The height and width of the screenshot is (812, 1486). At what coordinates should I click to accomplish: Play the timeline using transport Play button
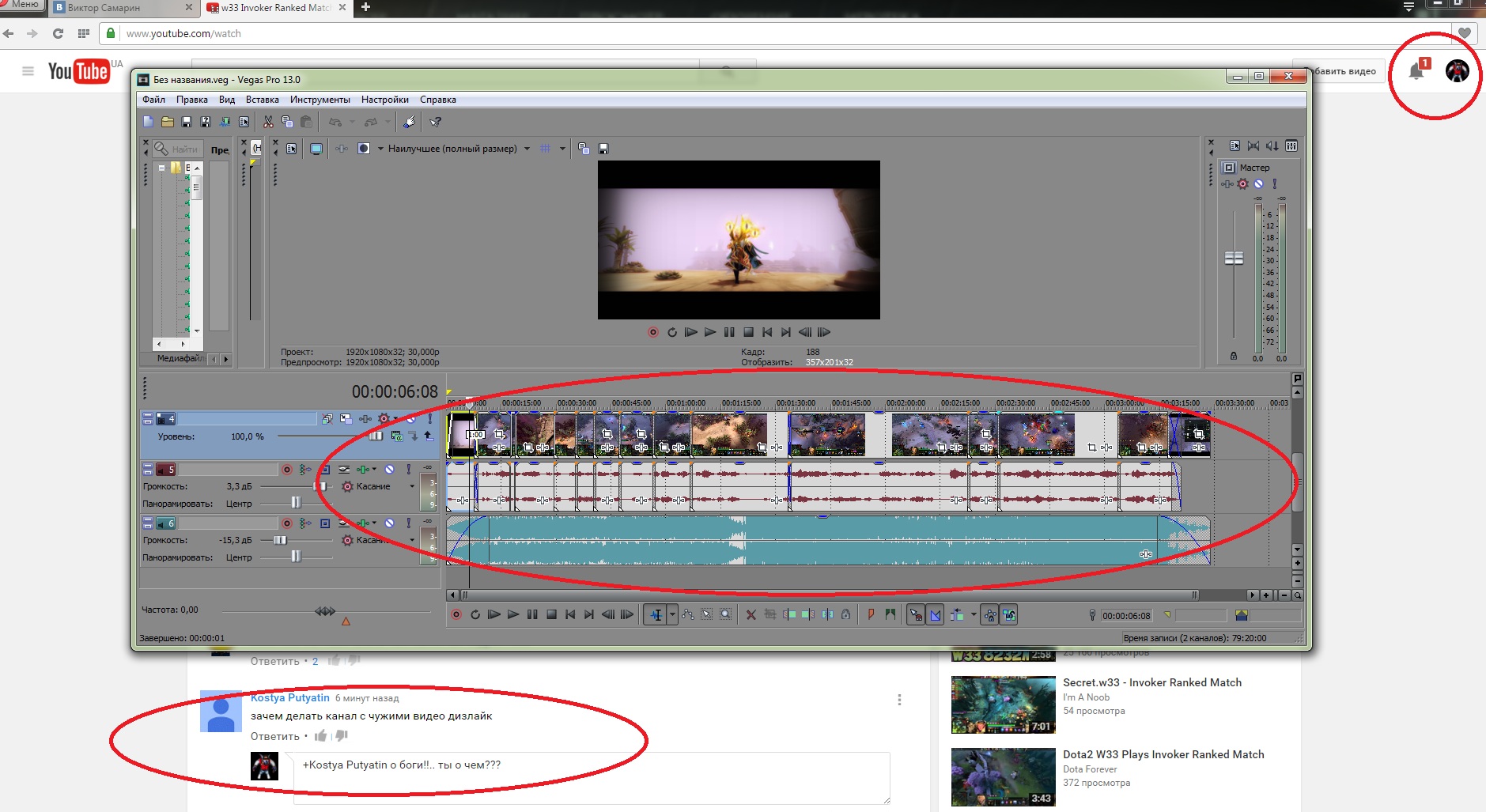513,614
